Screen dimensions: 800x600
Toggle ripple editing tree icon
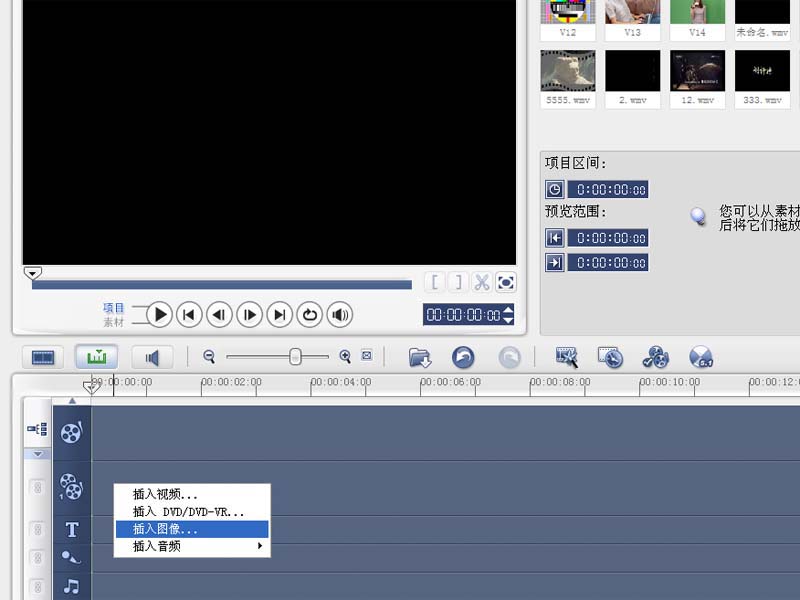tap(37, 429)
